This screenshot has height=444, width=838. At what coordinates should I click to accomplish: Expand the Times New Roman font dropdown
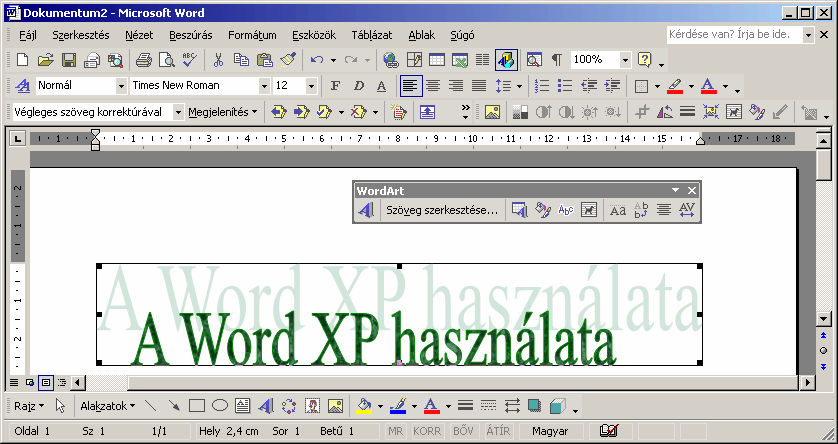pyautogui.click(x=264, y=85)
